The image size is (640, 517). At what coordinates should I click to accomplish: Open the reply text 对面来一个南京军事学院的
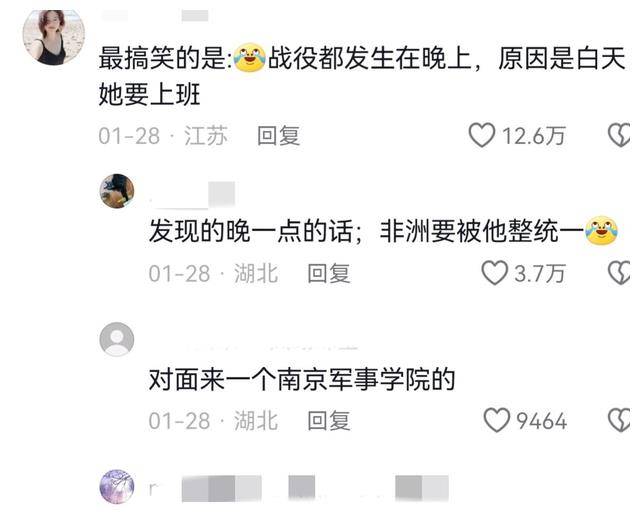(x=302, y=379)
